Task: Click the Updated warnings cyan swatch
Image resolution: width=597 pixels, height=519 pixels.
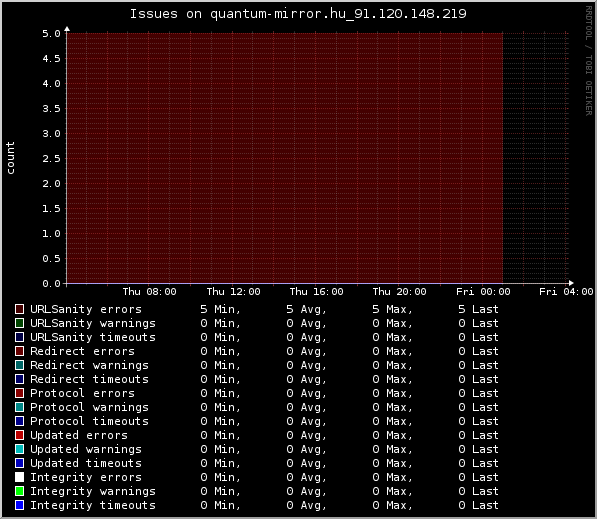Action: pyautogui.click(x=19, y=449)
